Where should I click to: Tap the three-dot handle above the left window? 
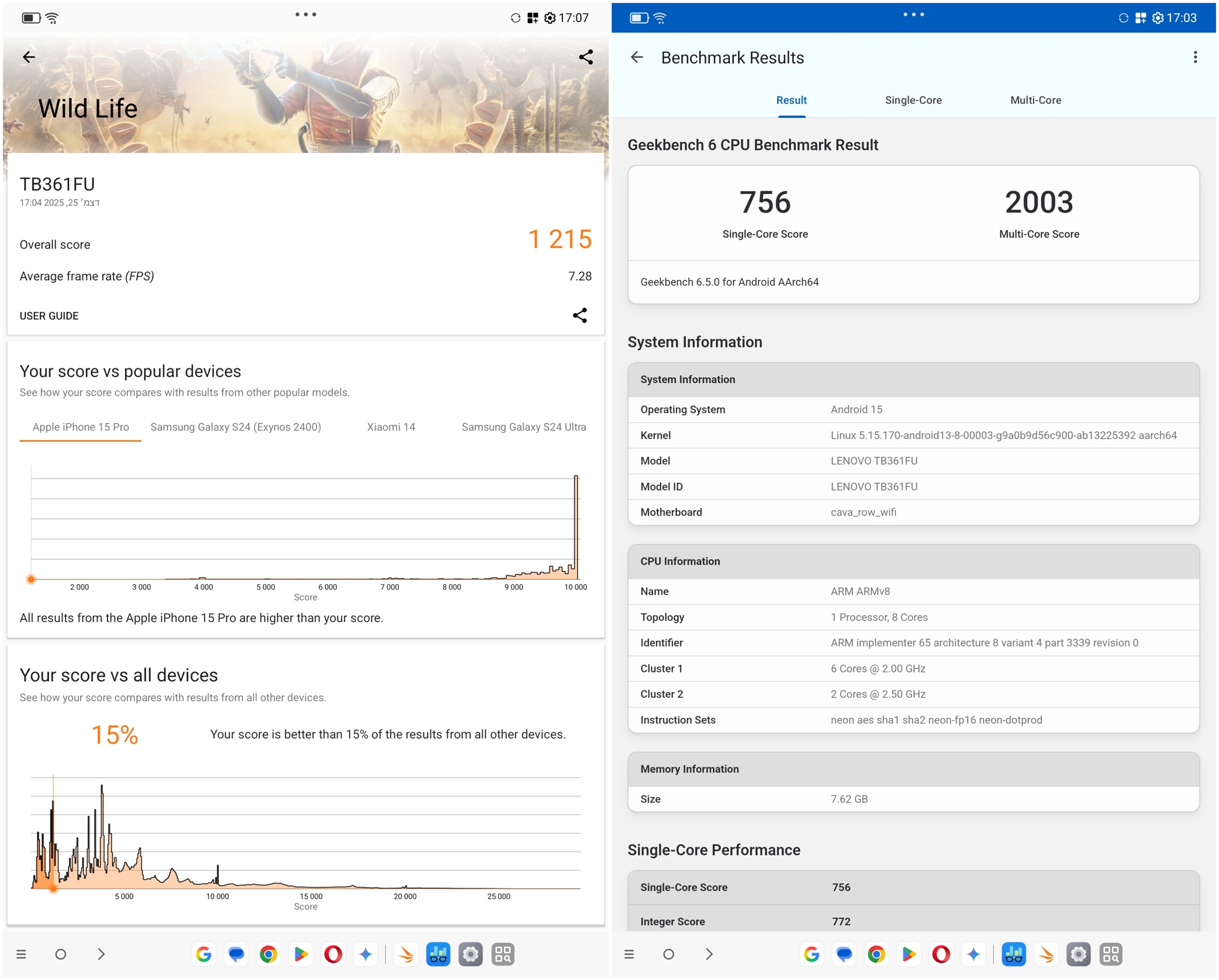coord(305,15)
